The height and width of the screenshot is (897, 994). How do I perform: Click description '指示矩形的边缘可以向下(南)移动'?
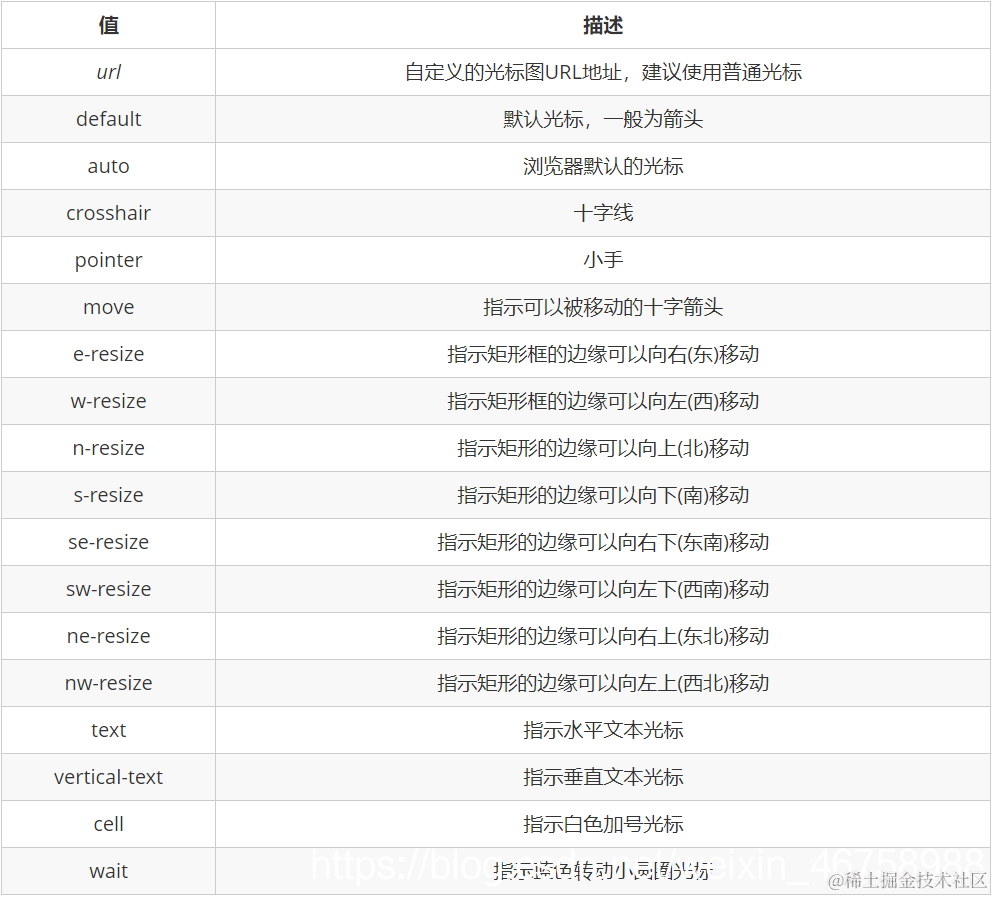(x=603, y=495)
